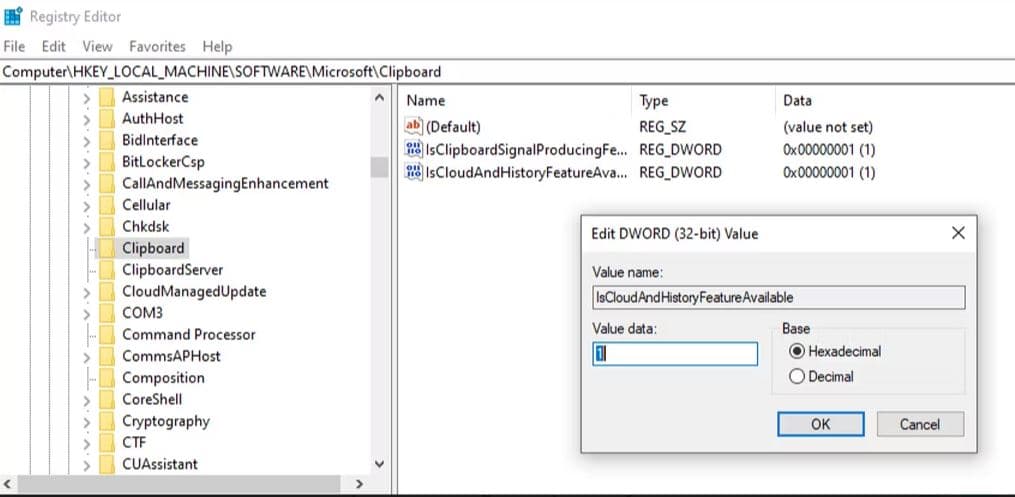Click the IsClipboardSignalProducingFe... DWORD icon

pyautogui.click(x=413, y=149)
